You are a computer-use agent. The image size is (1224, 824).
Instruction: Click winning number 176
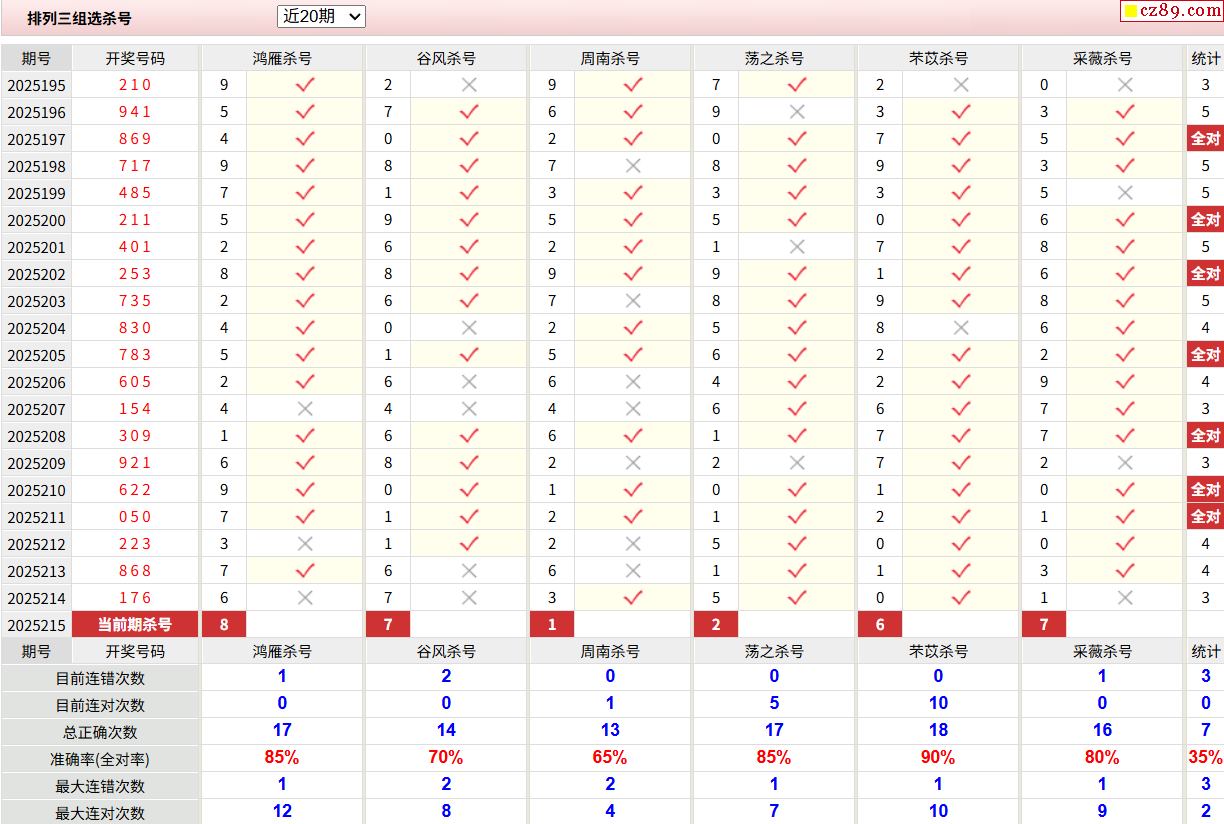tap(135, 598)
